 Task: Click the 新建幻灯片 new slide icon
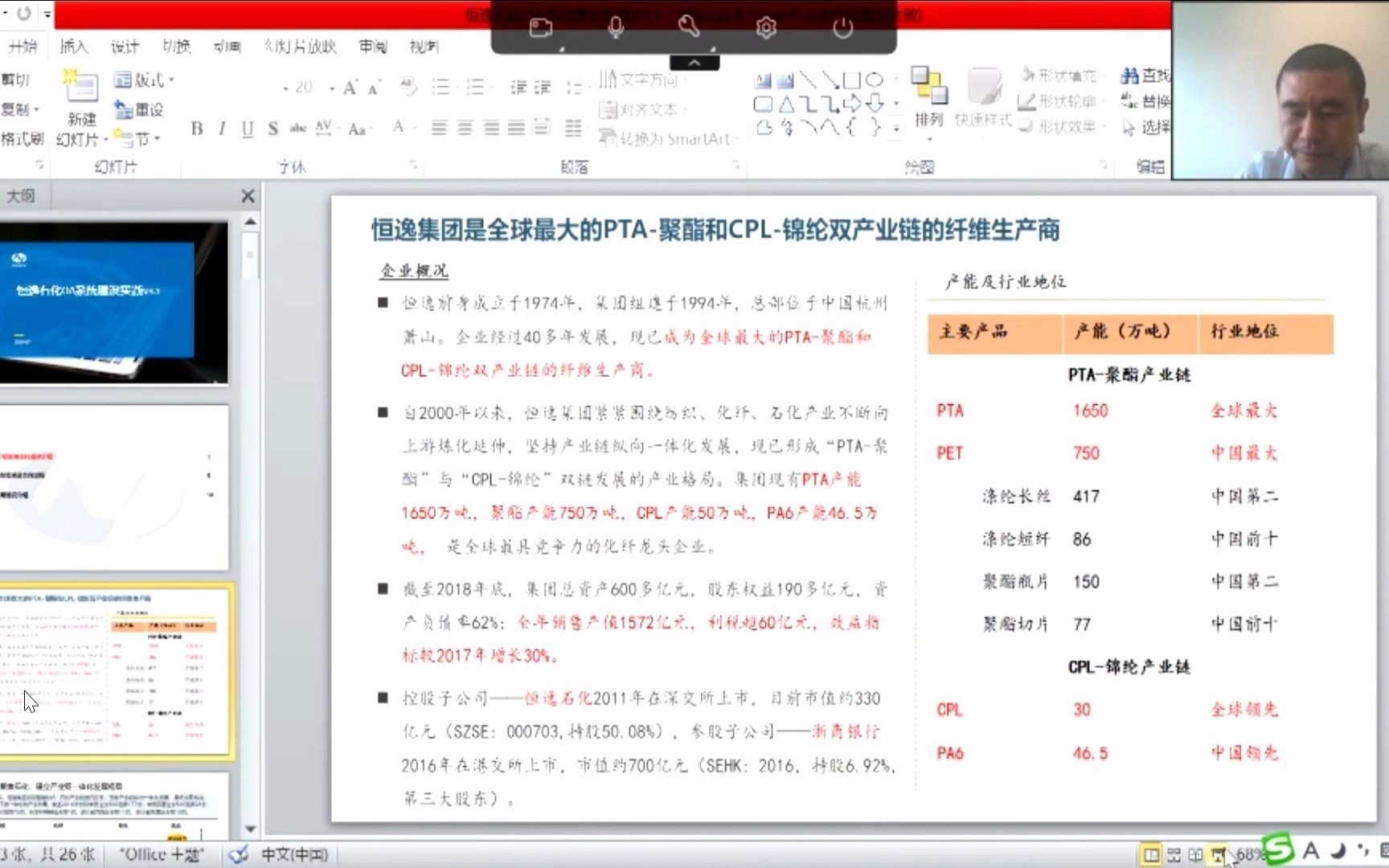(x=81, y=86)
